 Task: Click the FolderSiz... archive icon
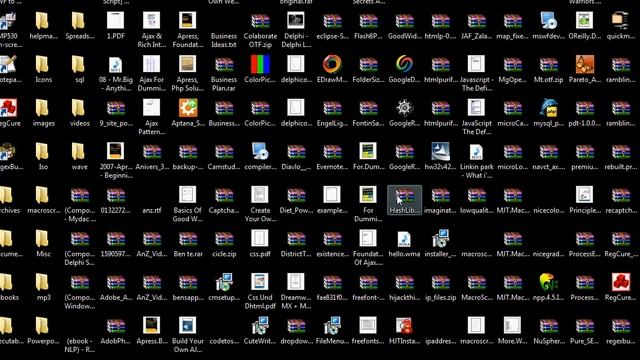(x=368, y=64)
